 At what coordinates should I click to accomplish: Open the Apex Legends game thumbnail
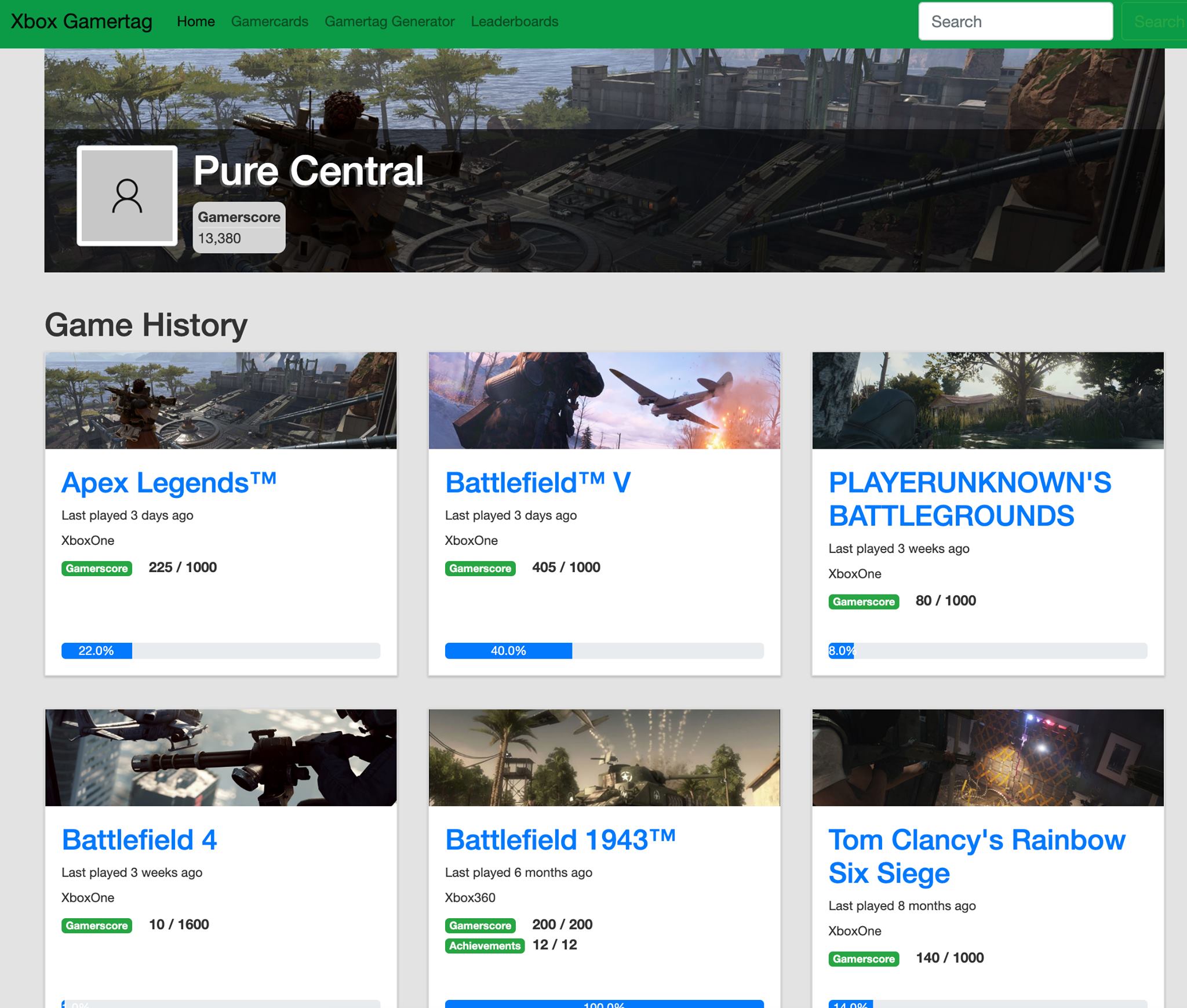[x=221, y=401]
